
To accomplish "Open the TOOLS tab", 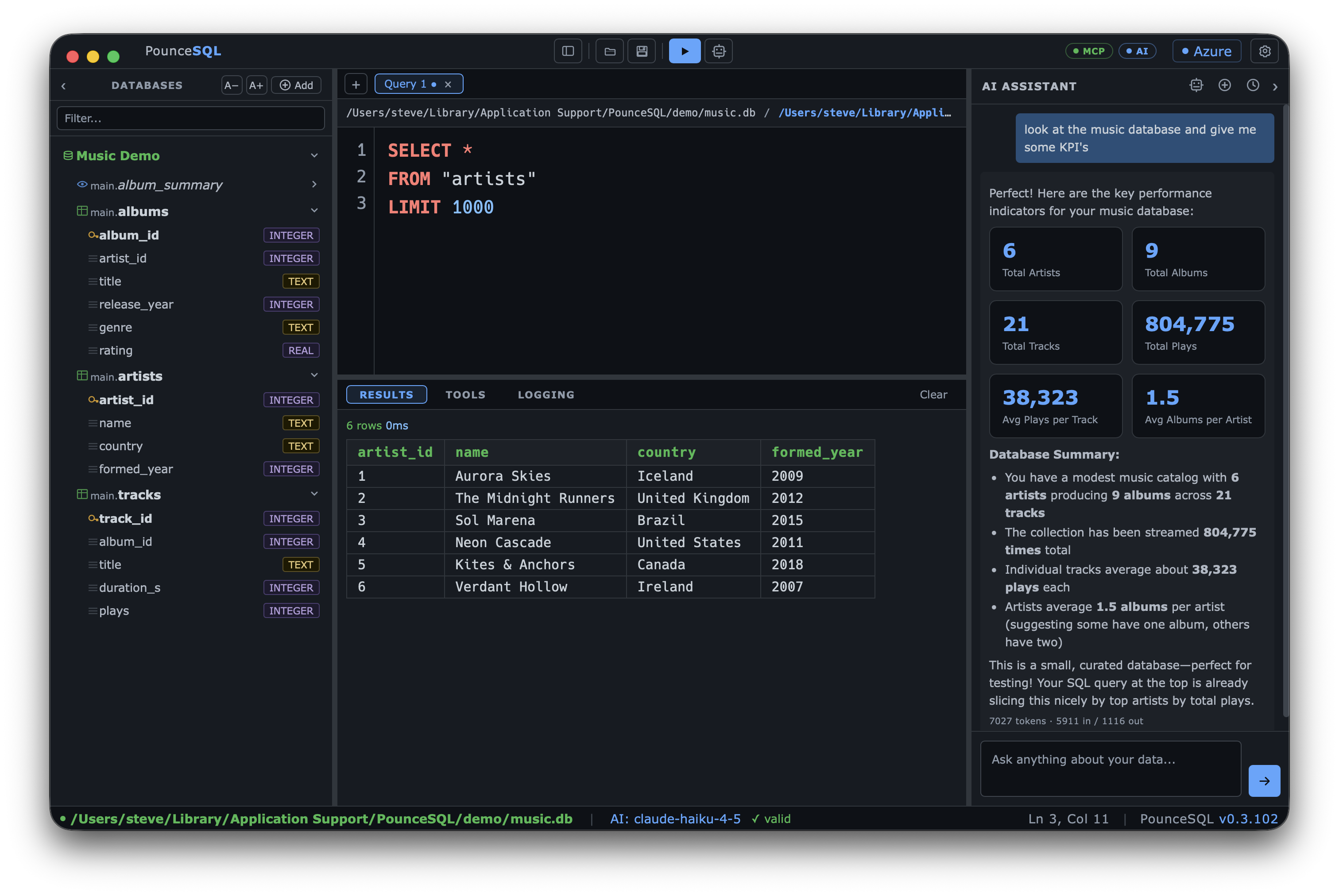I will click(465, 394).
